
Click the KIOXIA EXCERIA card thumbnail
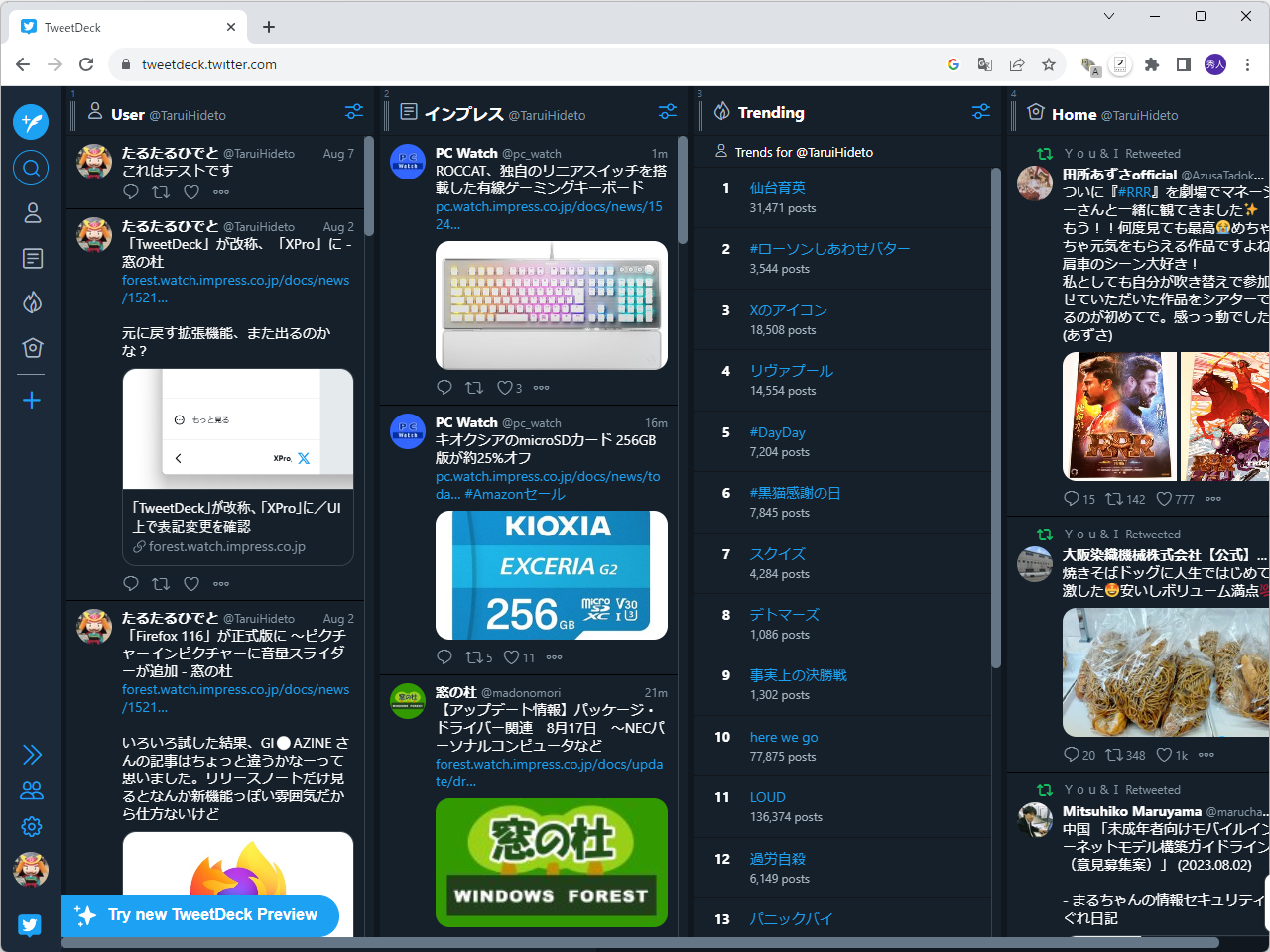click(x=552, y=575)
